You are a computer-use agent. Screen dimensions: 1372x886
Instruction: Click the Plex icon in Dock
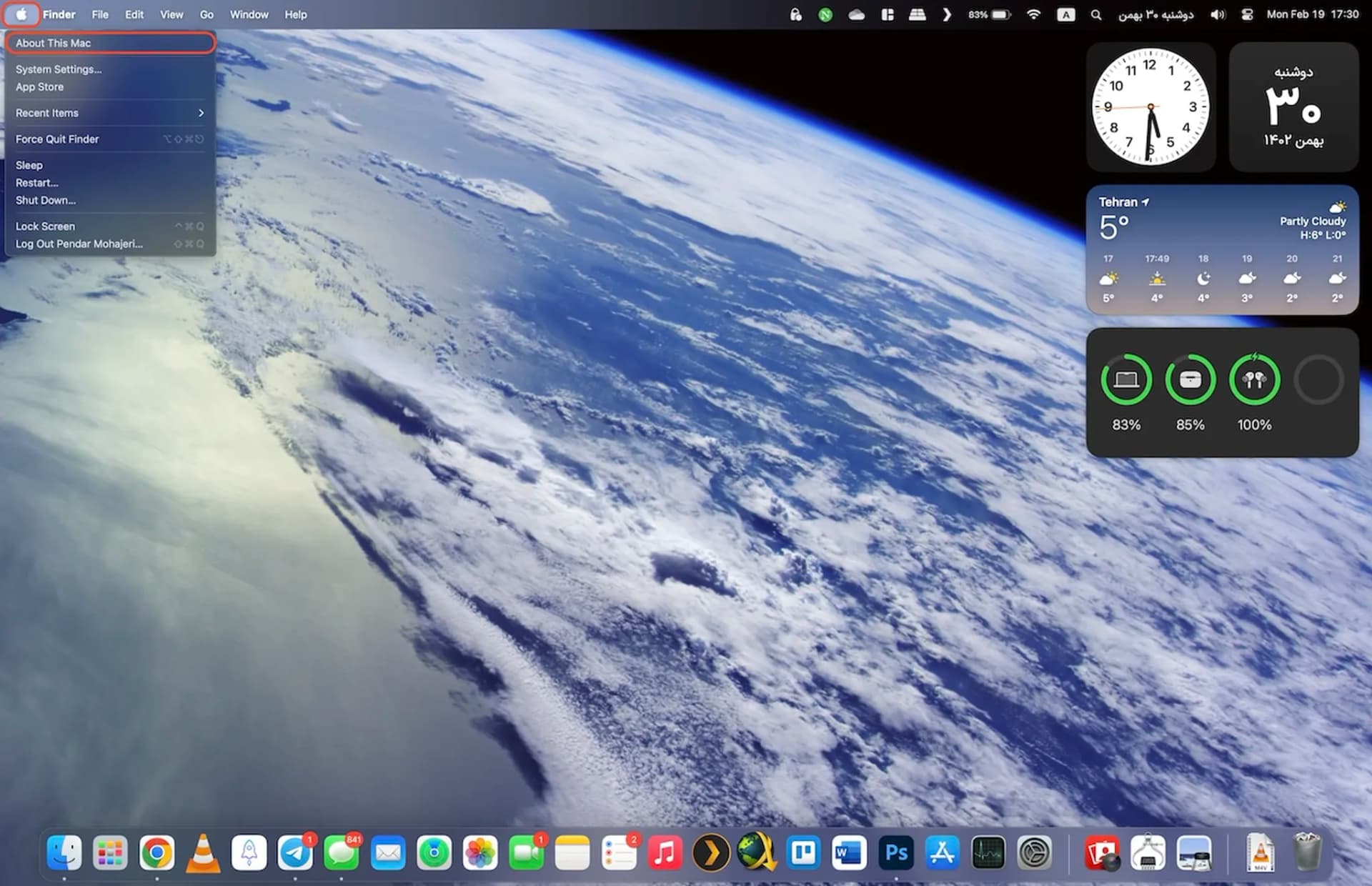click(711, 852)
